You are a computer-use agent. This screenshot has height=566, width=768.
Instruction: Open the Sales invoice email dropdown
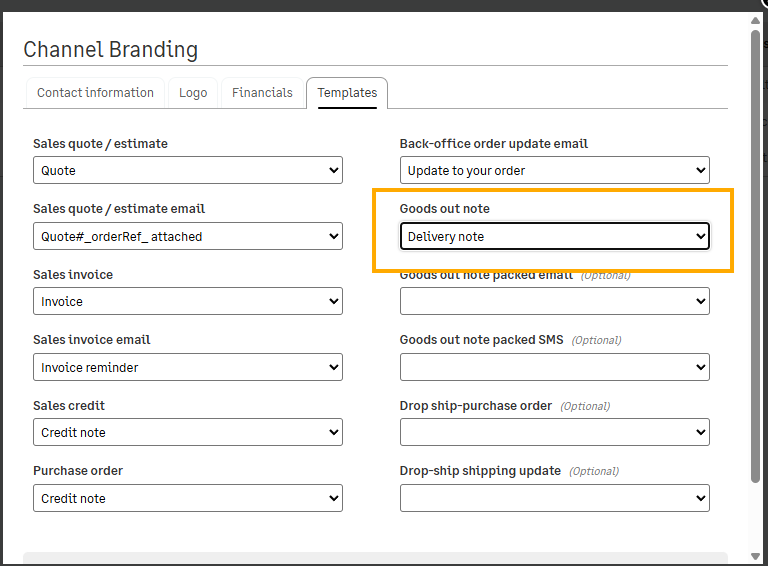point(188,367)
